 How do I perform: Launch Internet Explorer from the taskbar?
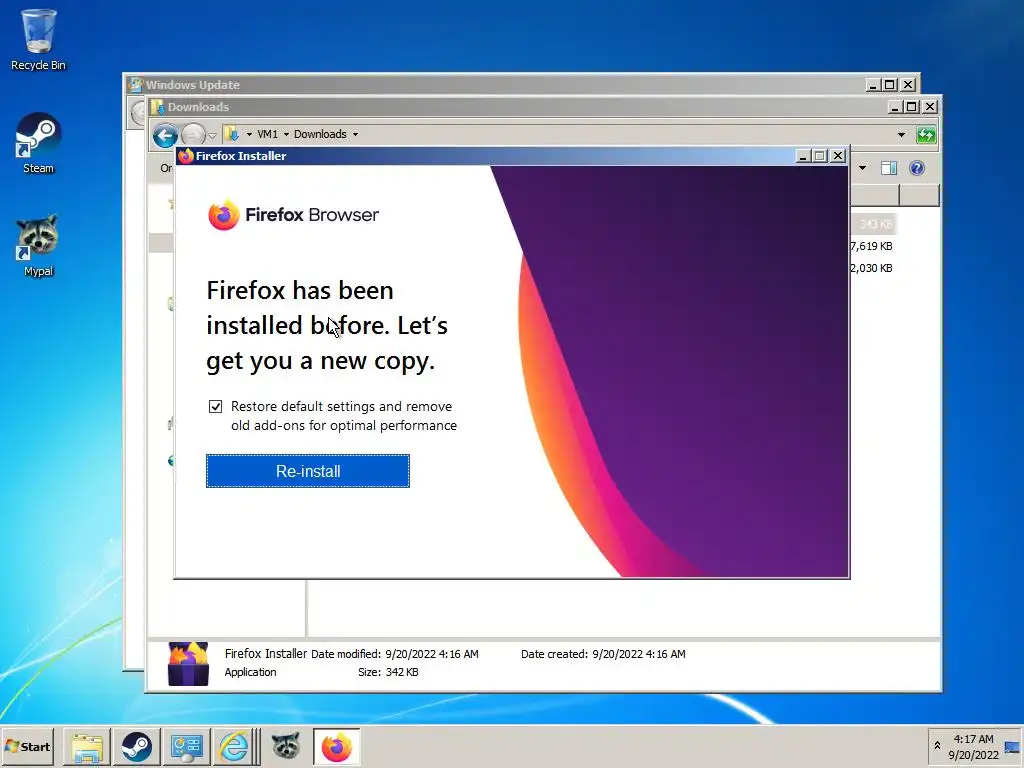pyautogui.click(x=234, y=747)
